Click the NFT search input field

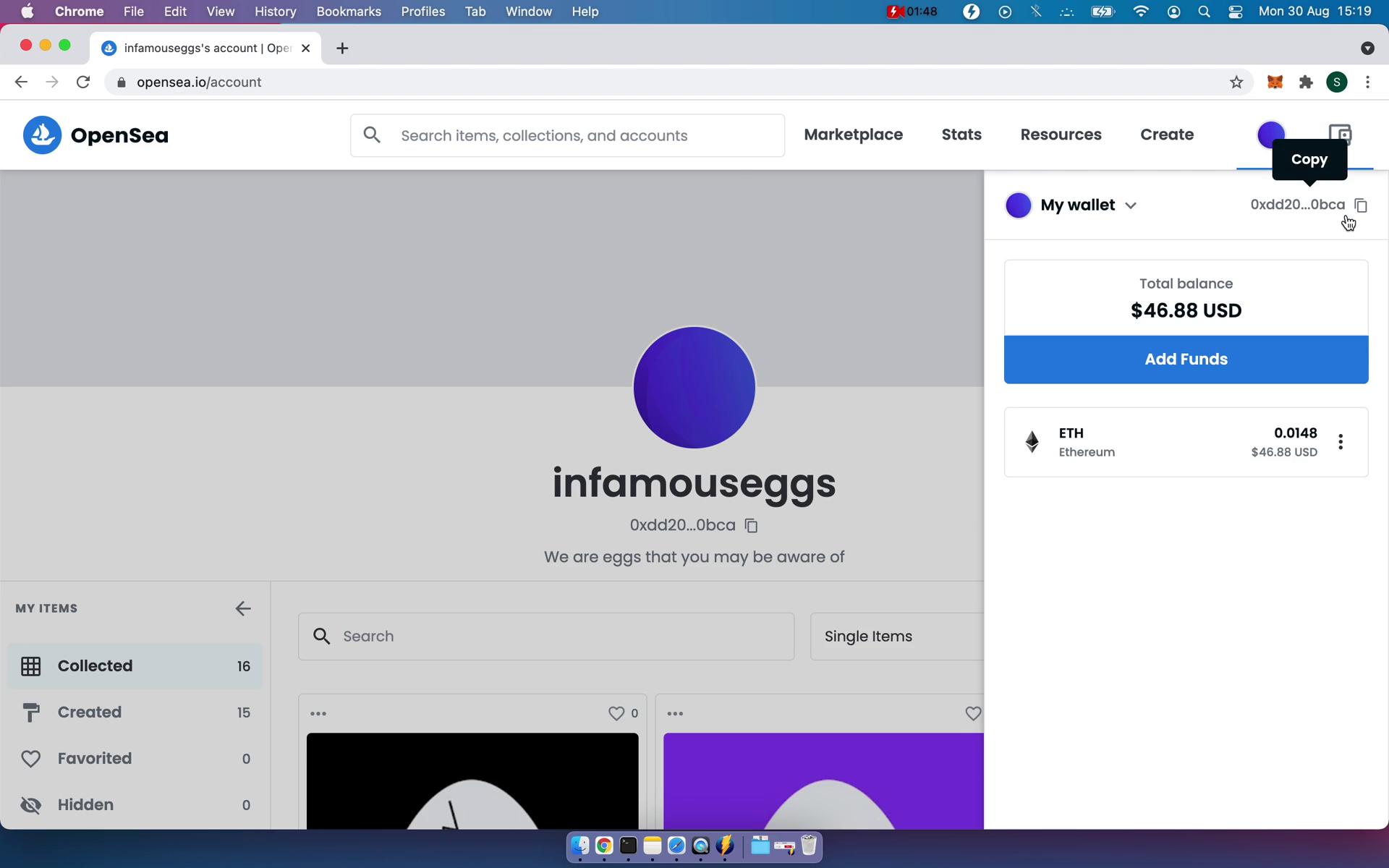(547, 636)
